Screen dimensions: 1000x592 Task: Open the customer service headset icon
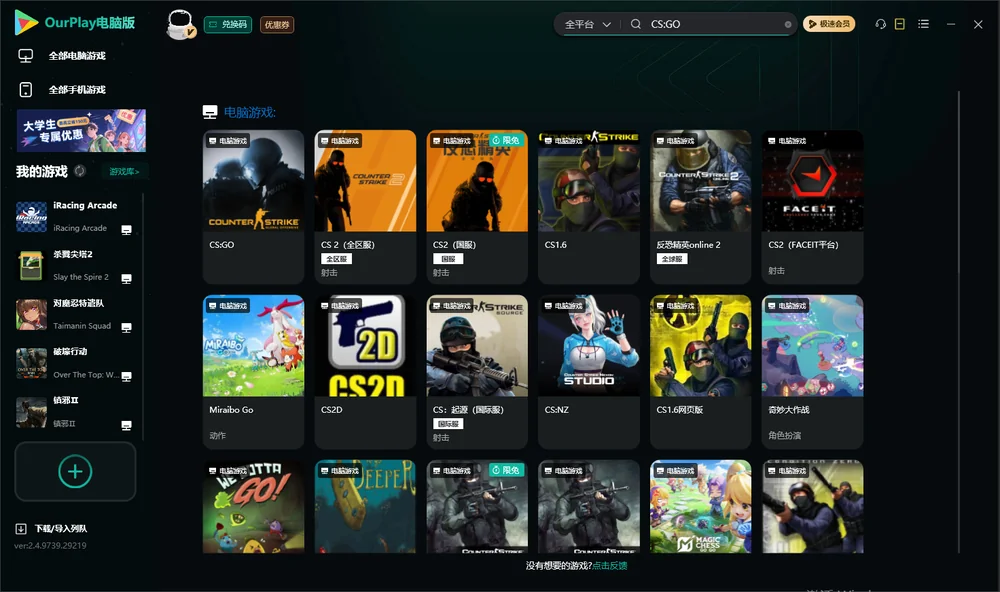880,24
